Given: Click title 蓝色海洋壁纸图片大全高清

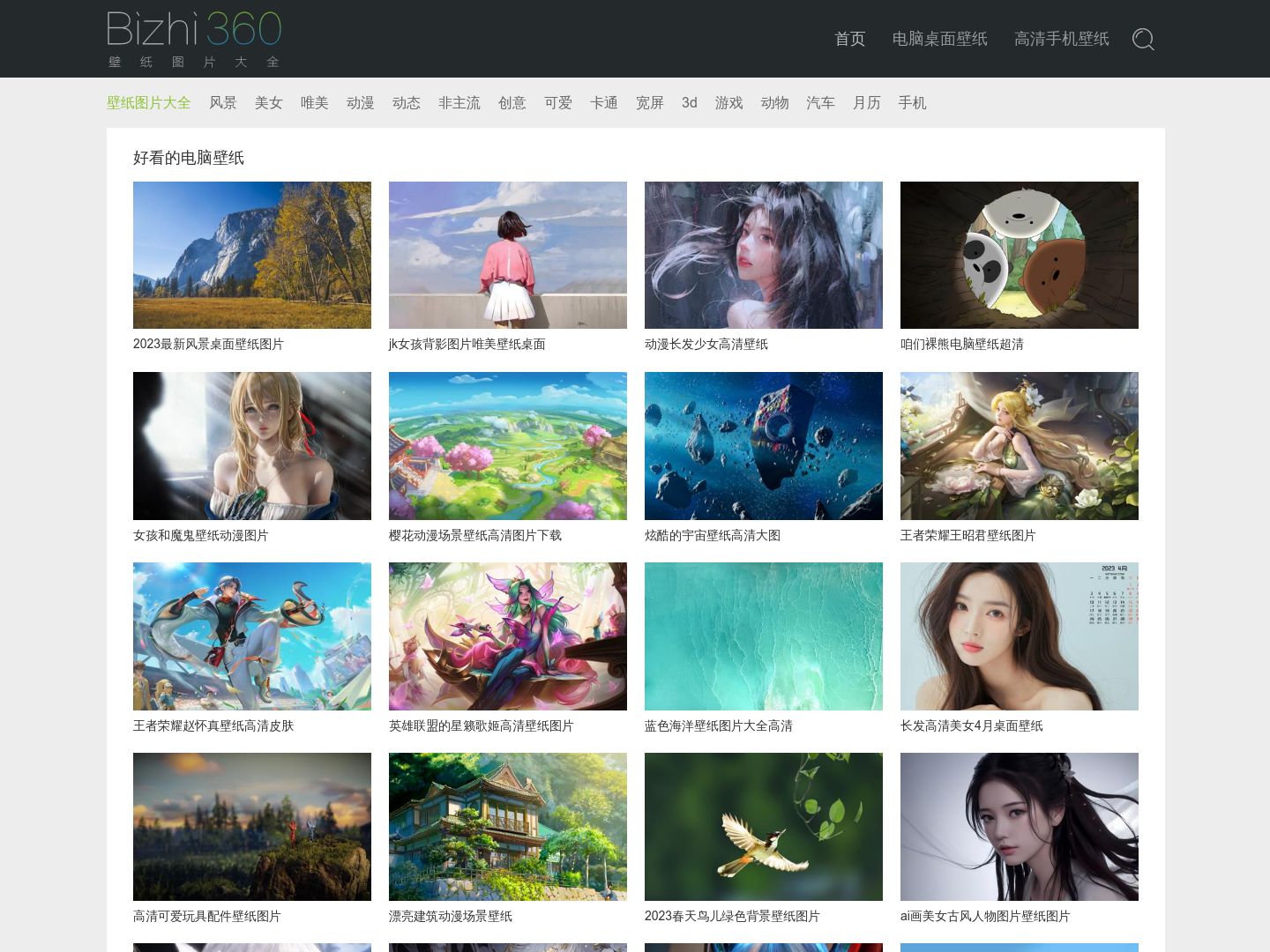Looking at the screenshot, I should [719, 725].
